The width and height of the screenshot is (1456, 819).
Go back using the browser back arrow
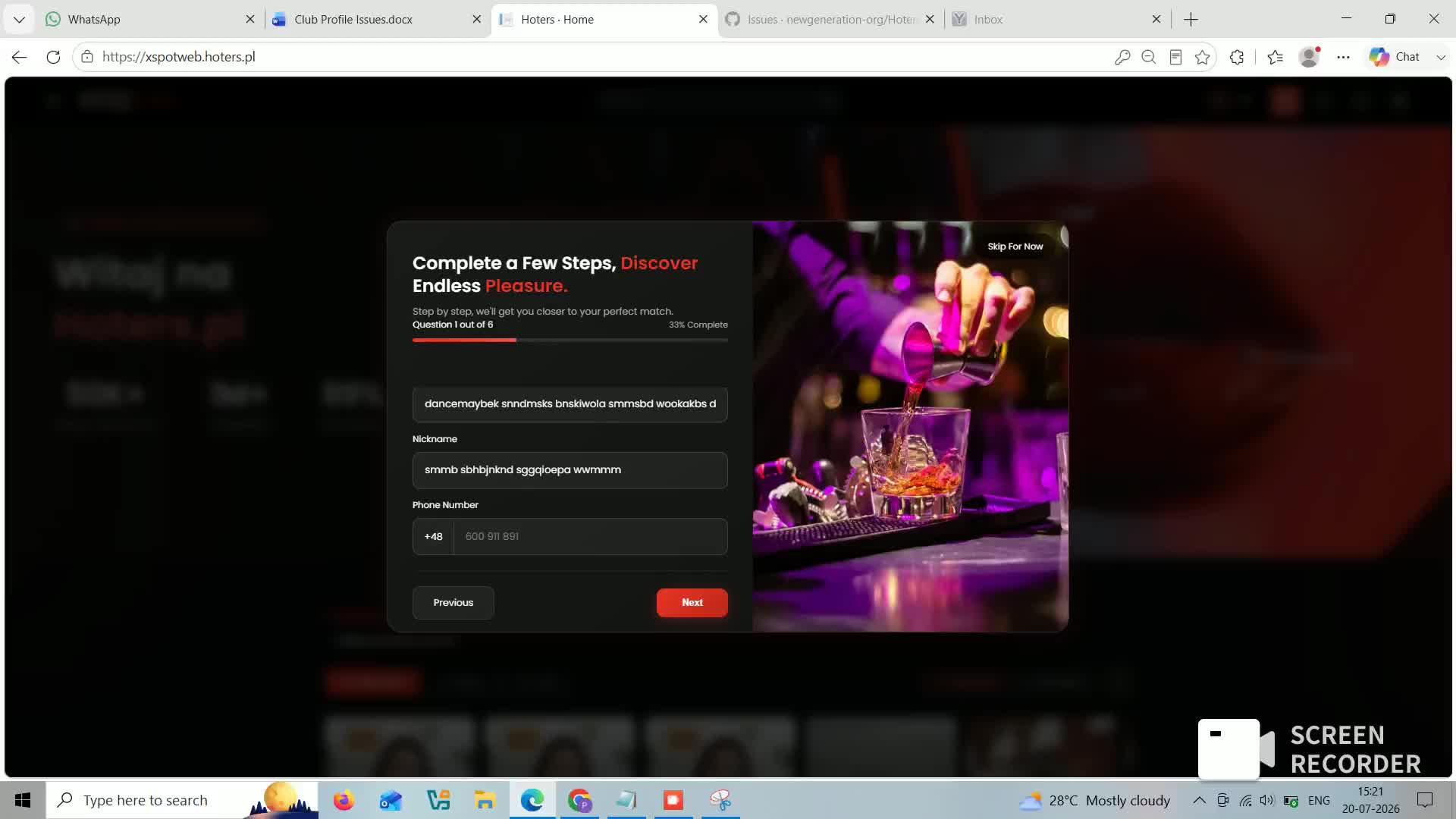[x=20, y=57]
